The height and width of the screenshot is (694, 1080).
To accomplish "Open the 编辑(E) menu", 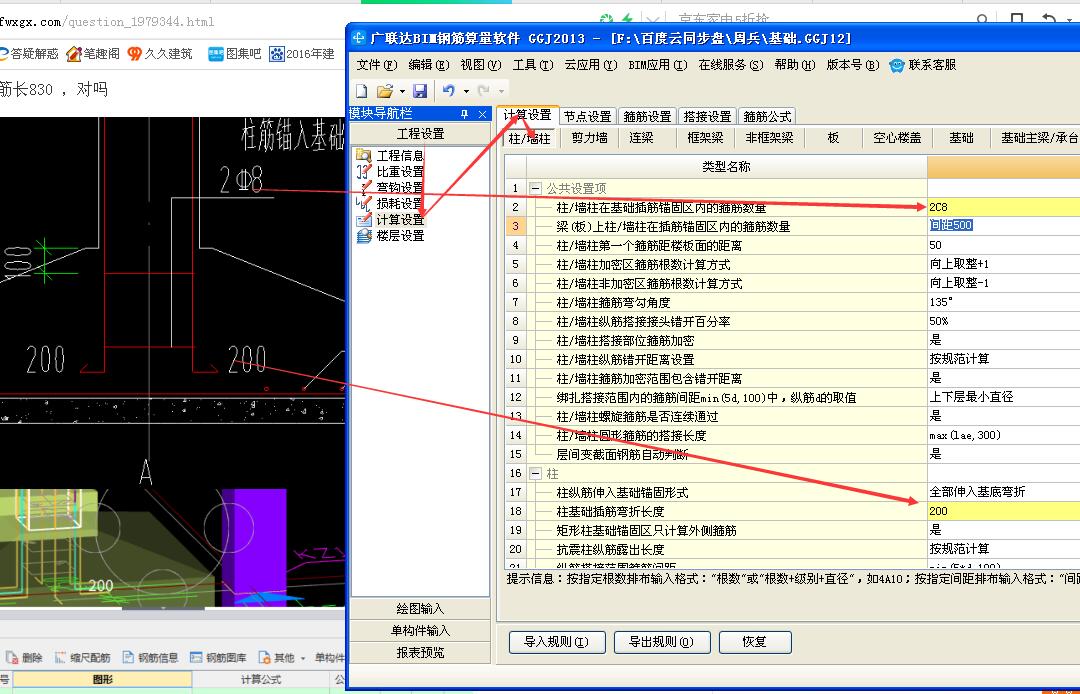I will (428, 65).
